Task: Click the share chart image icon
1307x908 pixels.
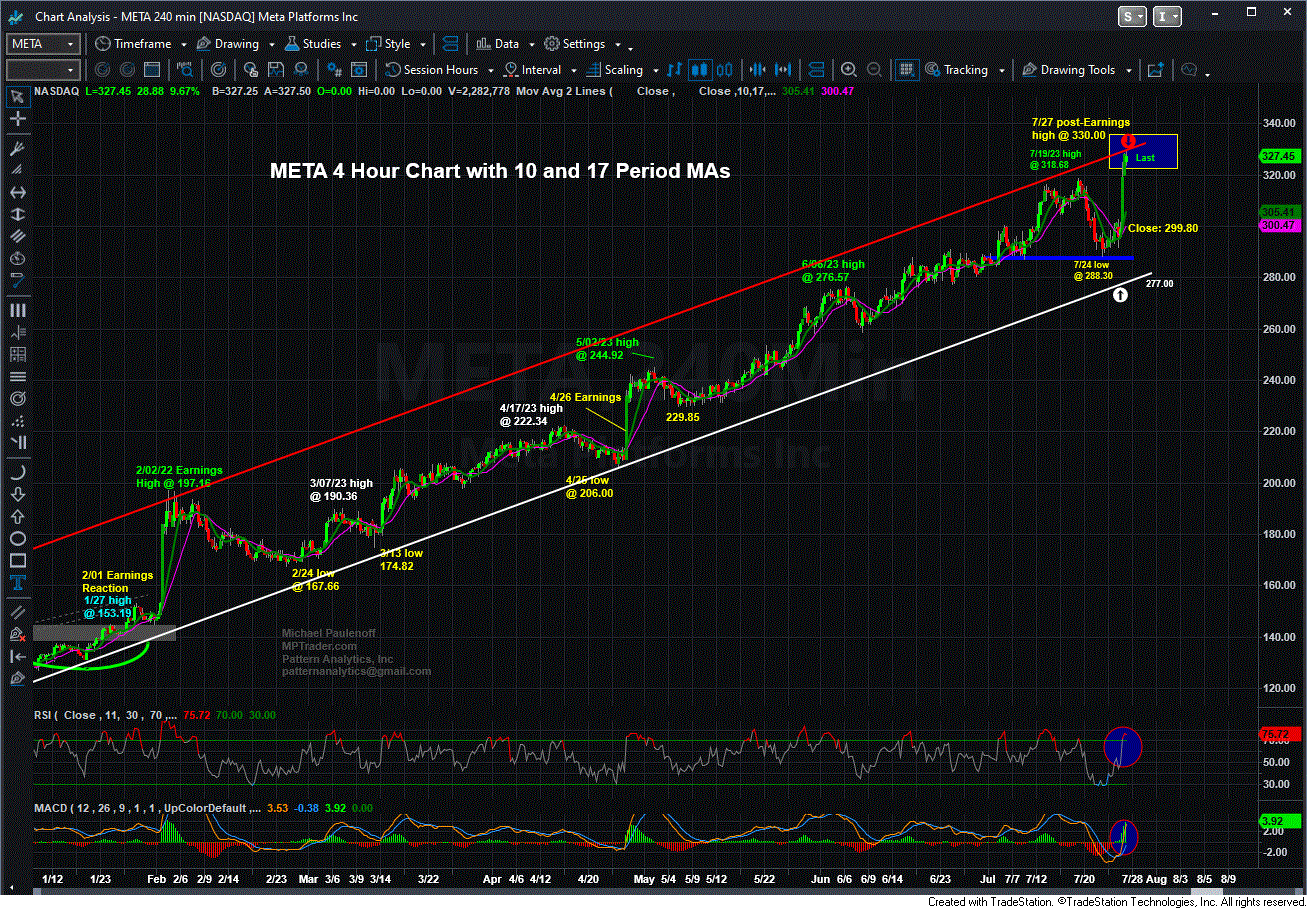Action: point(1155,70)
